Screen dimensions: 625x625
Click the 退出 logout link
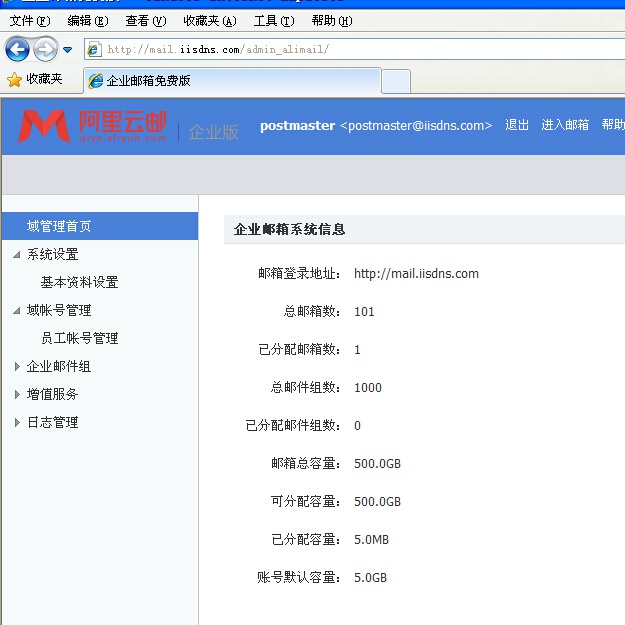pyautogui.click(x=517, y=125)
